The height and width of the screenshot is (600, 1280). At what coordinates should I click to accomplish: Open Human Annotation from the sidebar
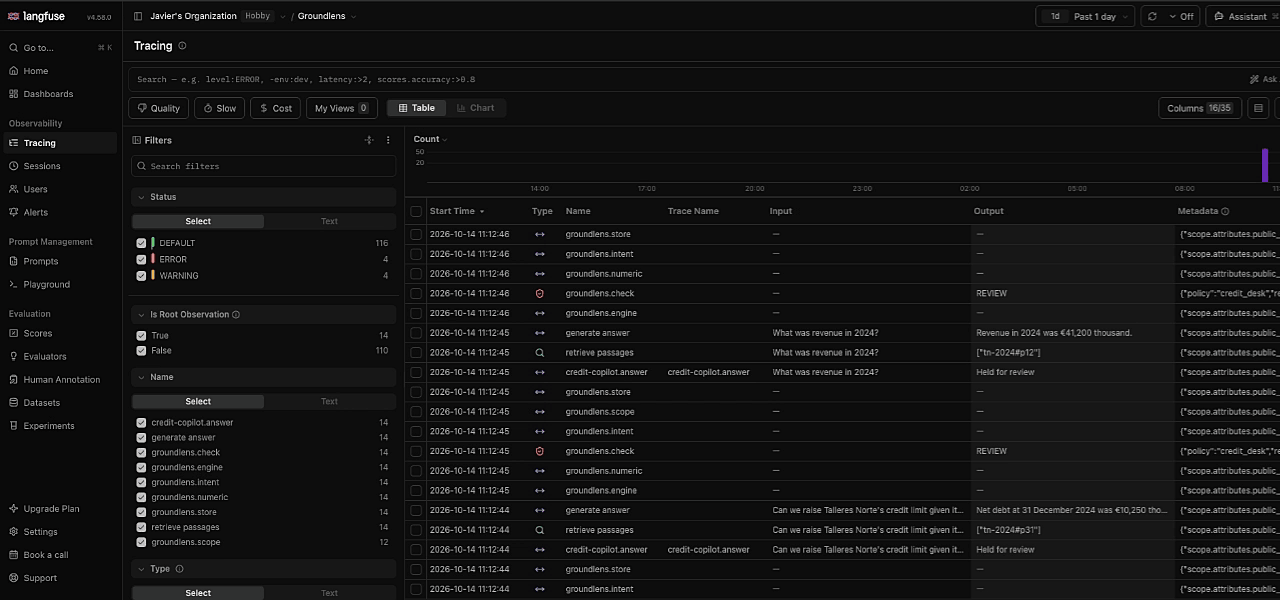pyautogui.click(x=60, y=379)
